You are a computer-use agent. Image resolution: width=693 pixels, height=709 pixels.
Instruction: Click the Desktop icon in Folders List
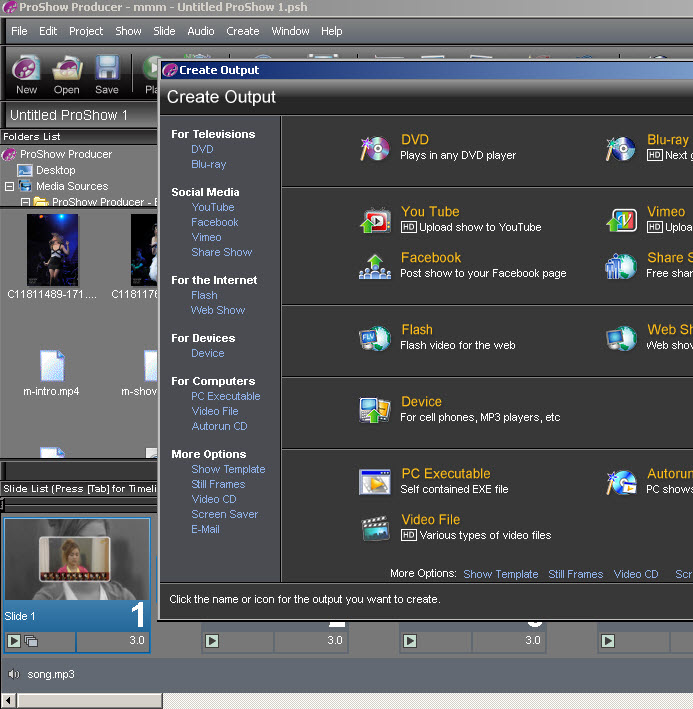click(24, 170)
